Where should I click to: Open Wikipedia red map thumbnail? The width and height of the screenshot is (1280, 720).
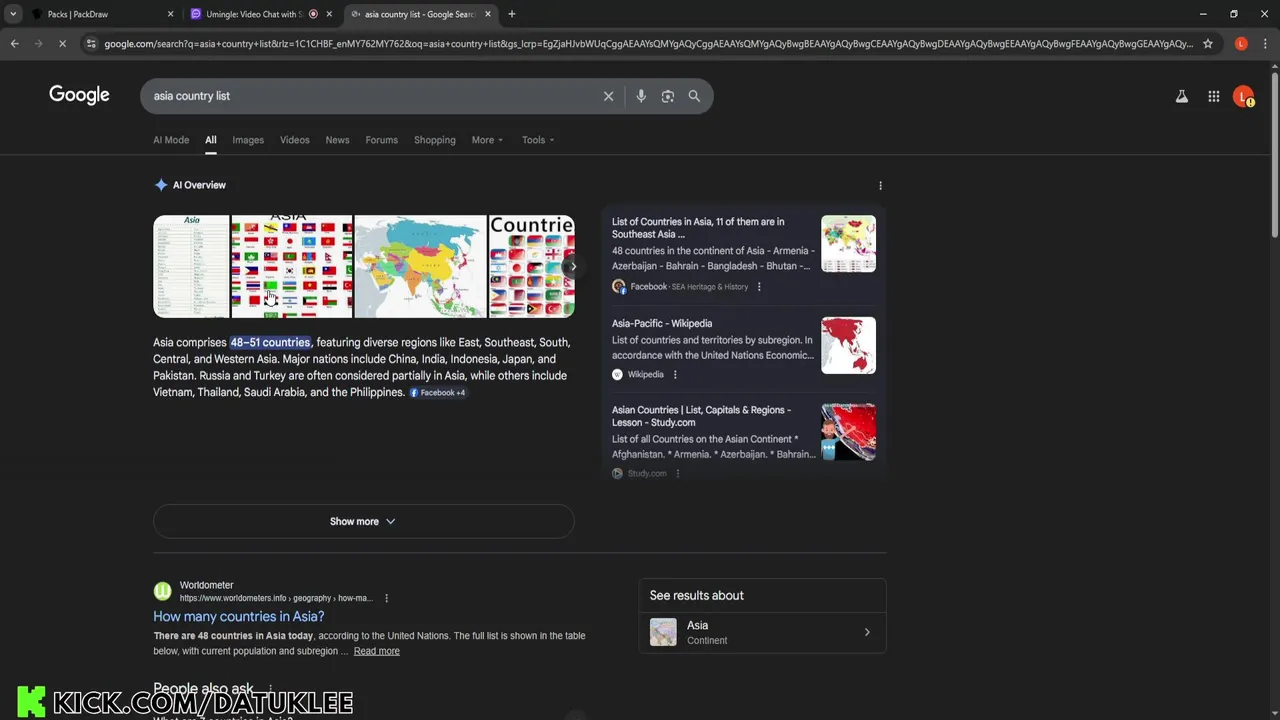[848, 345]
